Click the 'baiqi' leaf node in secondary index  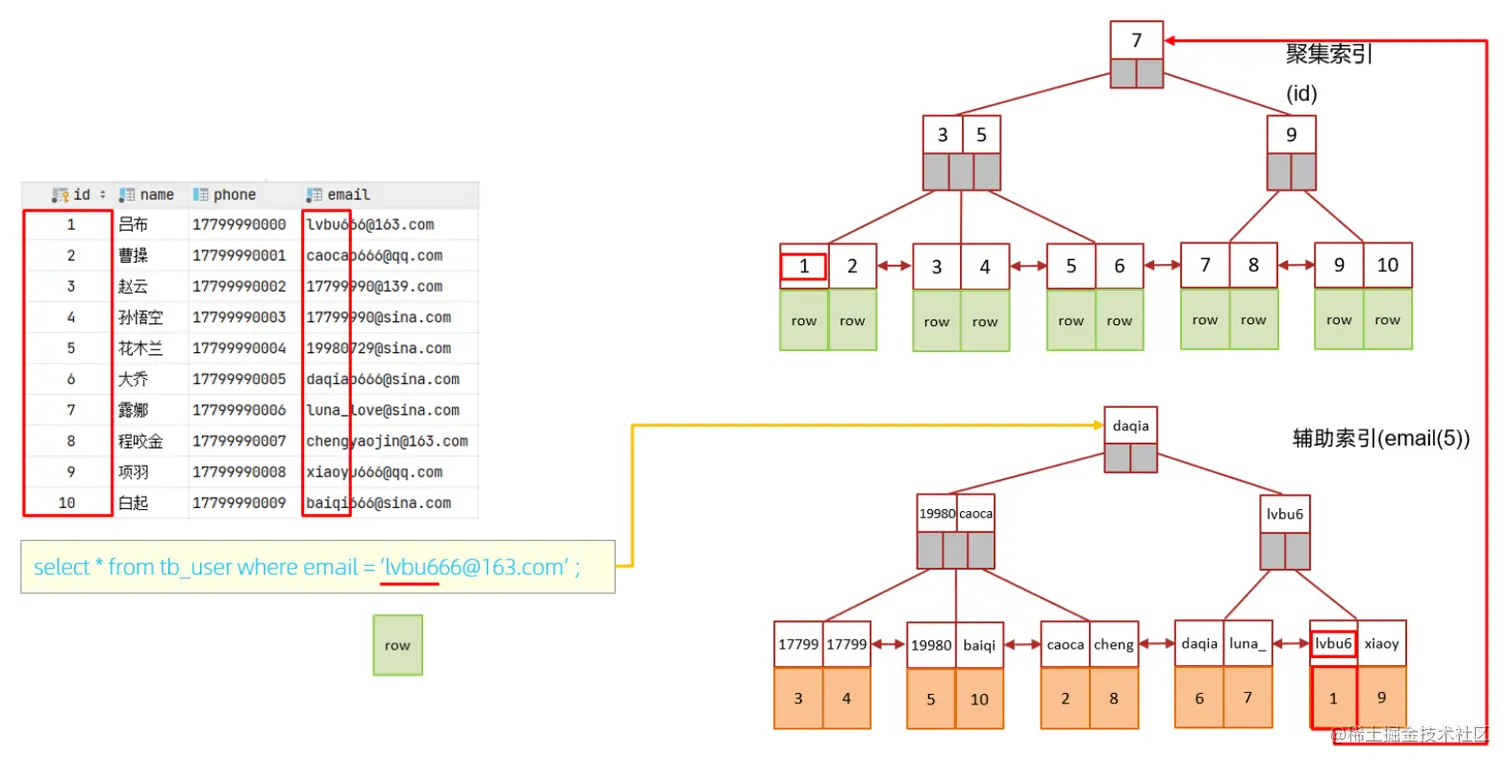980,645
